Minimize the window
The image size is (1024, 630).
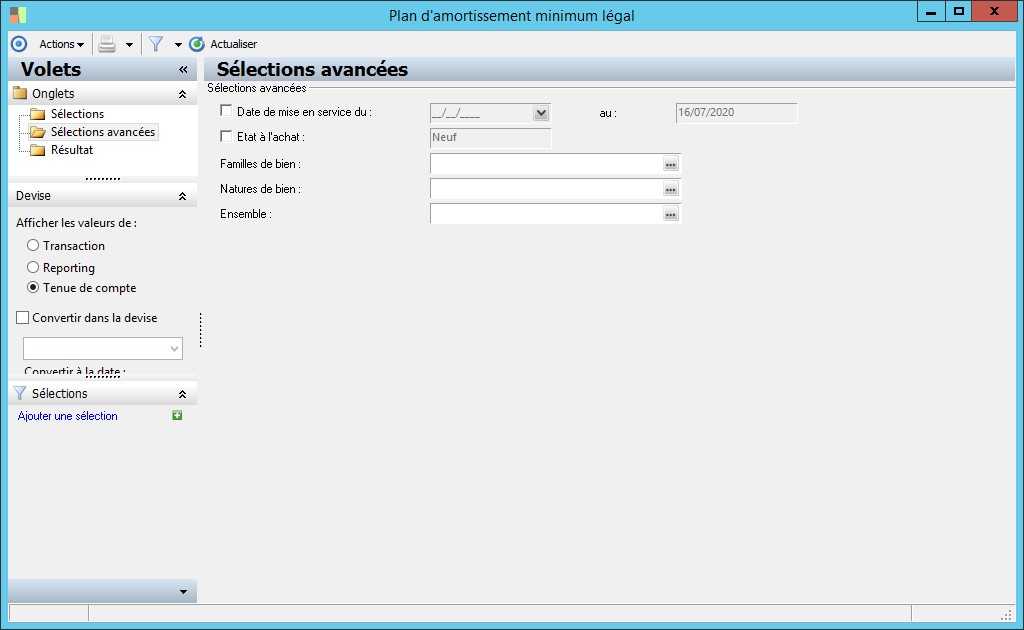(931, 12)
